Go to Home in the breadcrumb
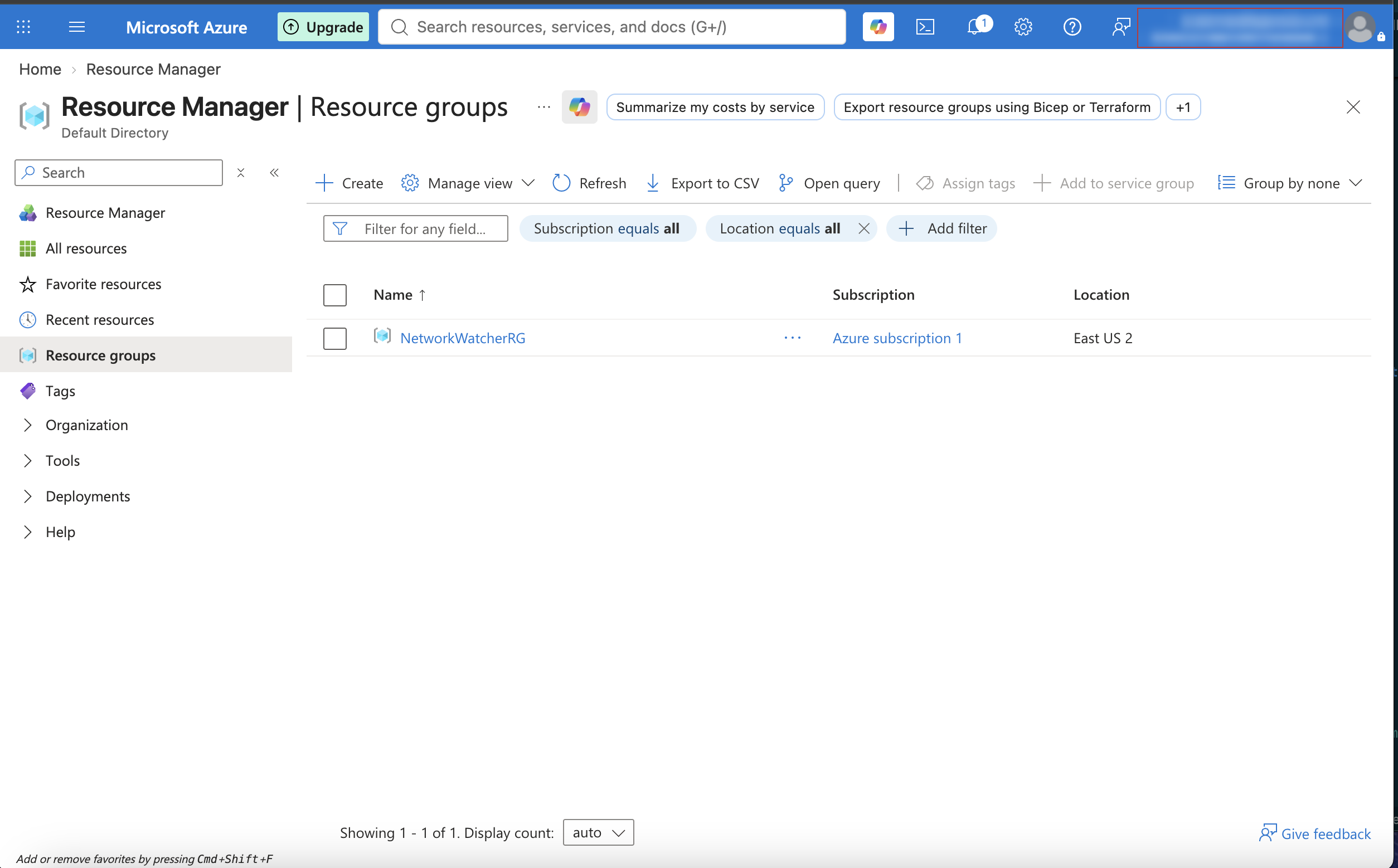 coord(40,69)
